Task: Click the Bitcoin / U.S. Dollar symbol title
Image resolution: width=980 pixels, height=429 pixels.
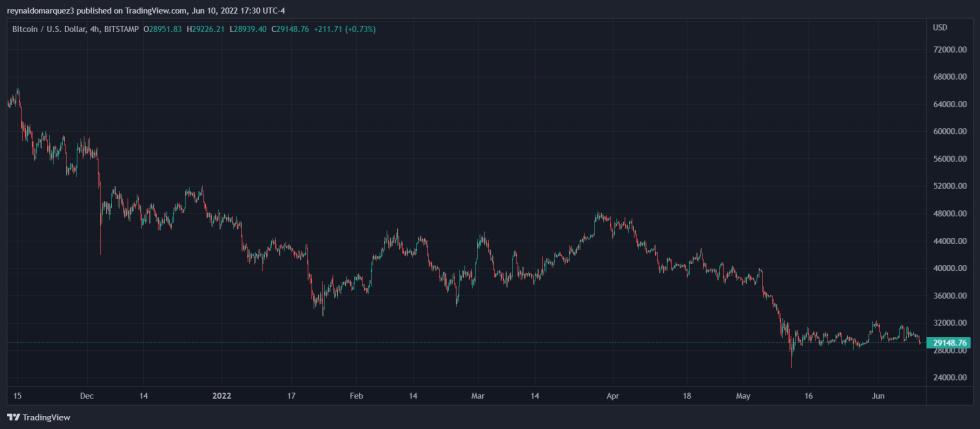Action: 49,28
